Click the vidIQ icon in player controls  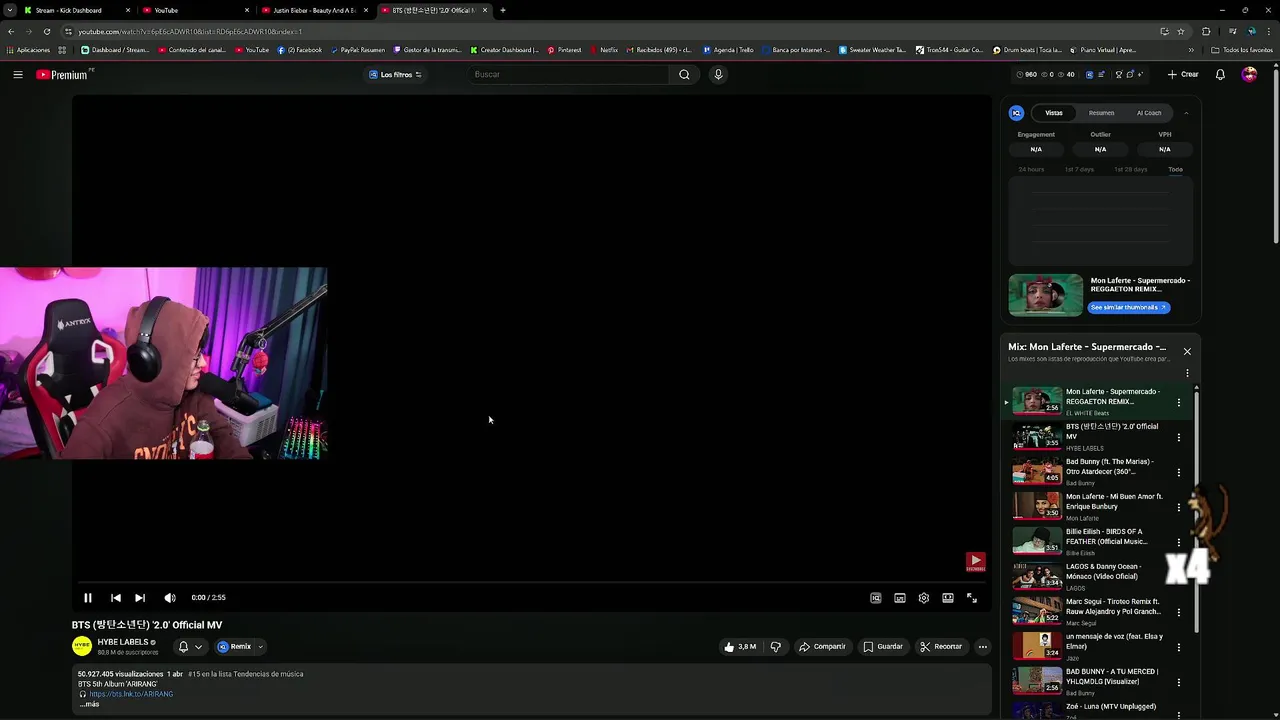(x=876, y=598)
